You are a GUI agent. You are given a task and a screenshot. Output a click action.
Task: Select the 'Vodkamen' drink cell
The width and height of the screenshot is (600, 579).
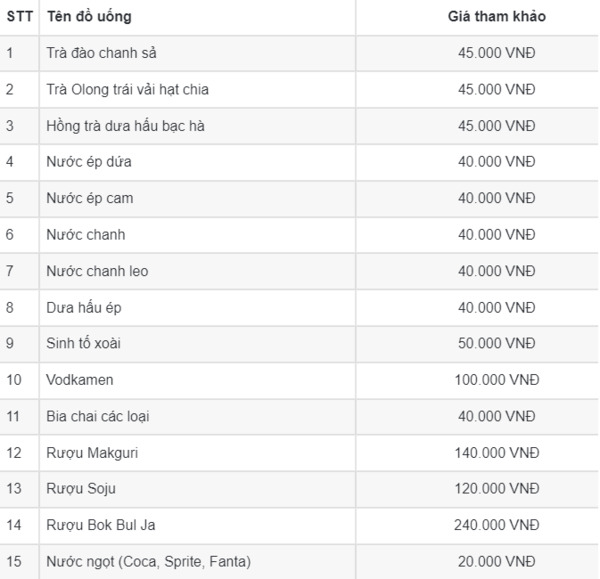click(79, 380)
